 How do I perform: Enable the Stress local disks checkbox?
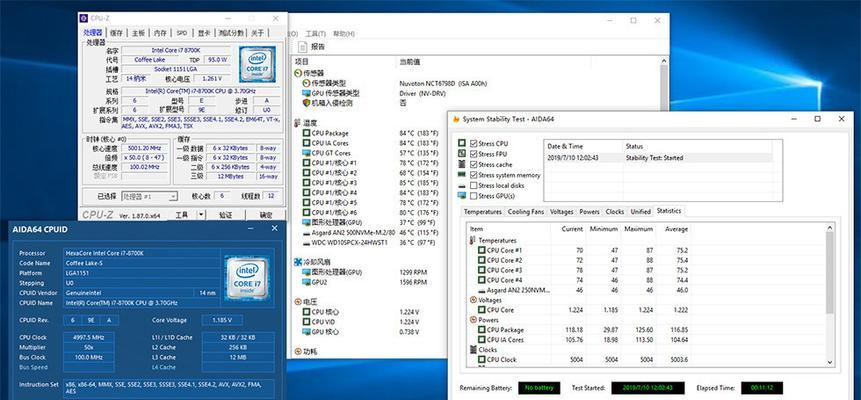(473, 185)
